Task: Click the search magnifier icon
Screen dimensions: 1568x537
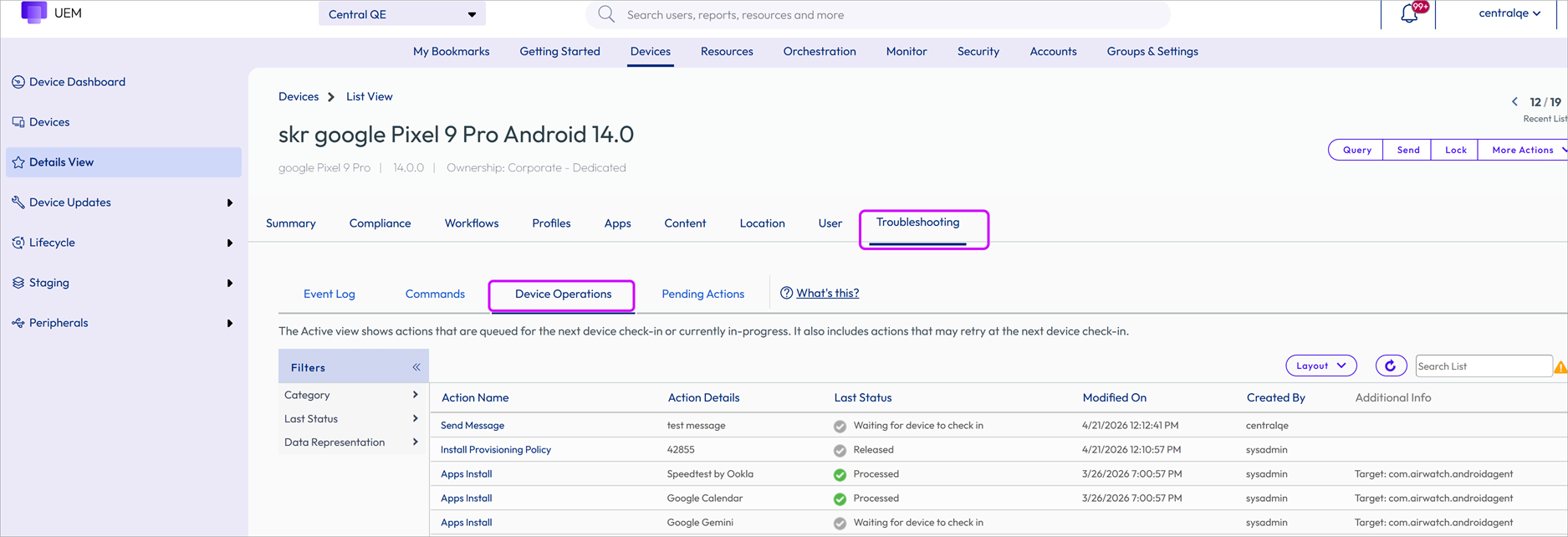Action: click(x=606, y=14)
